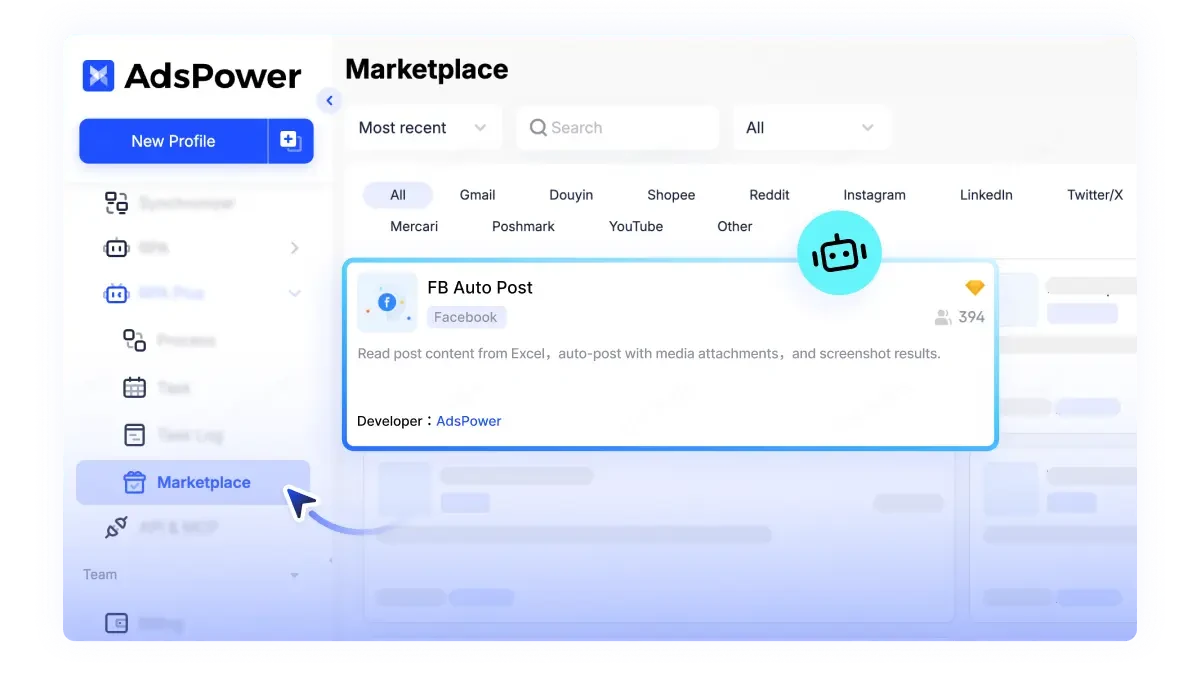Viewport: 1200px width, 675px height.
Task: Select Marketplace in the sidebar
Action: 193,482
